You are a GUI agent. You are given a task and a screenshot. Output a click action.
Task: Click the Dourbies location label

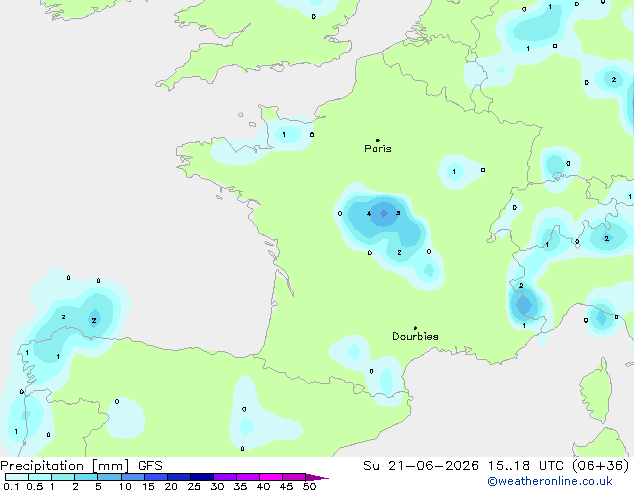tap(415, 336)
